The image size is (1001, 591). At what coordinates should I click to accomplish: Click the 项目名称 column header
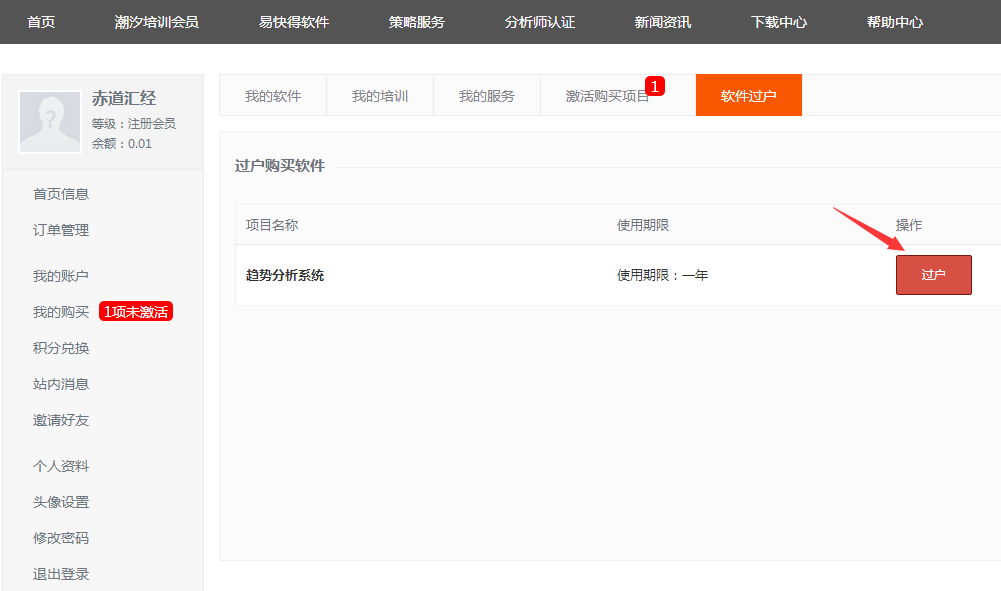click(x=272, y=225)
